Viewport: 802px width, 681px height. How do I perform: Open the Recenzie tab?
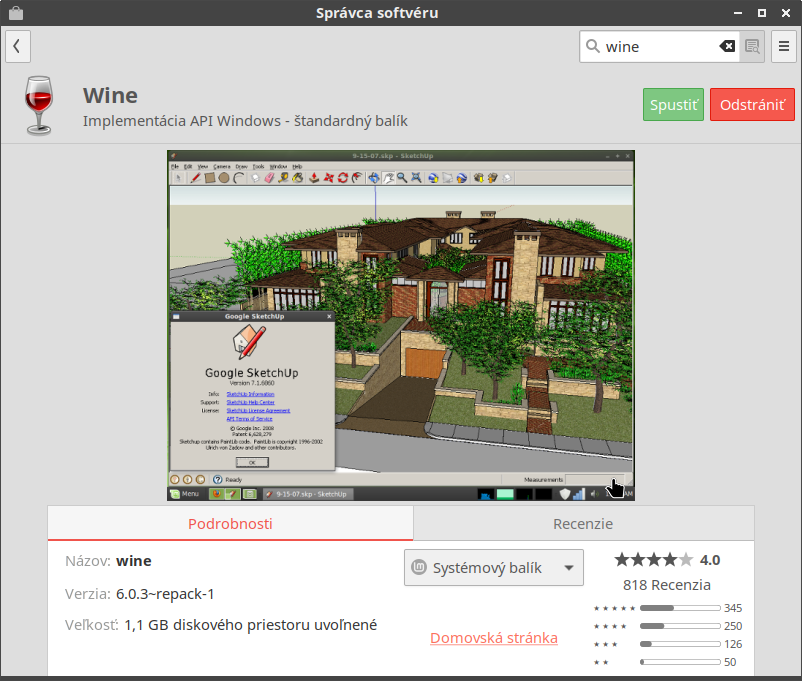pyautogui.click(x=583, y=523)
